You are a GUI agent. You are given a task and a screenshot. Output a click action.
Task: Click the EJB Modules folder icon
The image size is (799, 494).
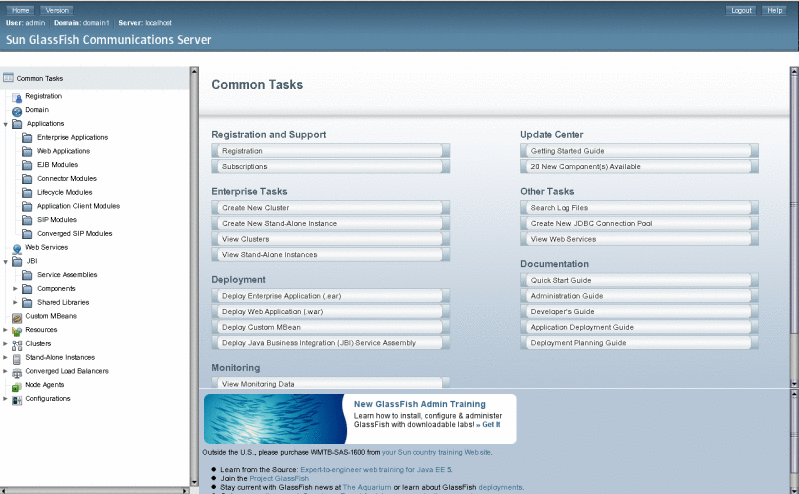(x=27, y=165)
